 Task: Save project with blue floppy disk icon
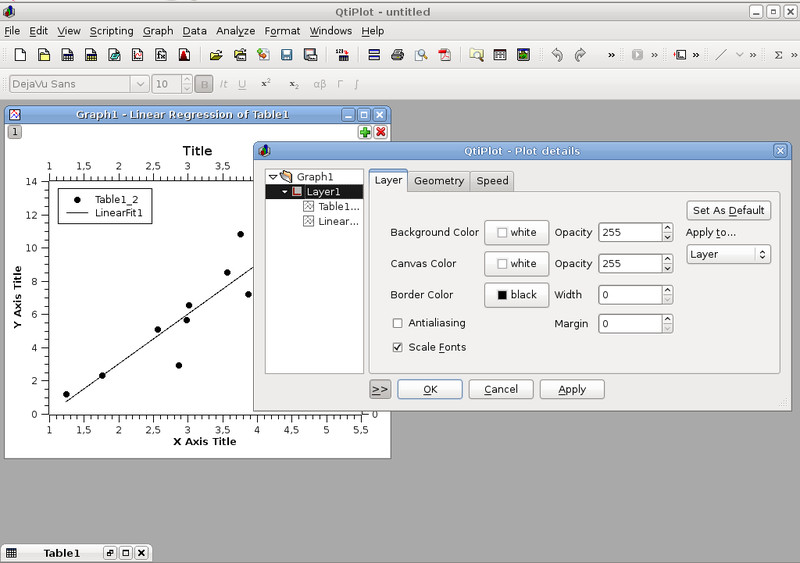(x=287, y=55)
